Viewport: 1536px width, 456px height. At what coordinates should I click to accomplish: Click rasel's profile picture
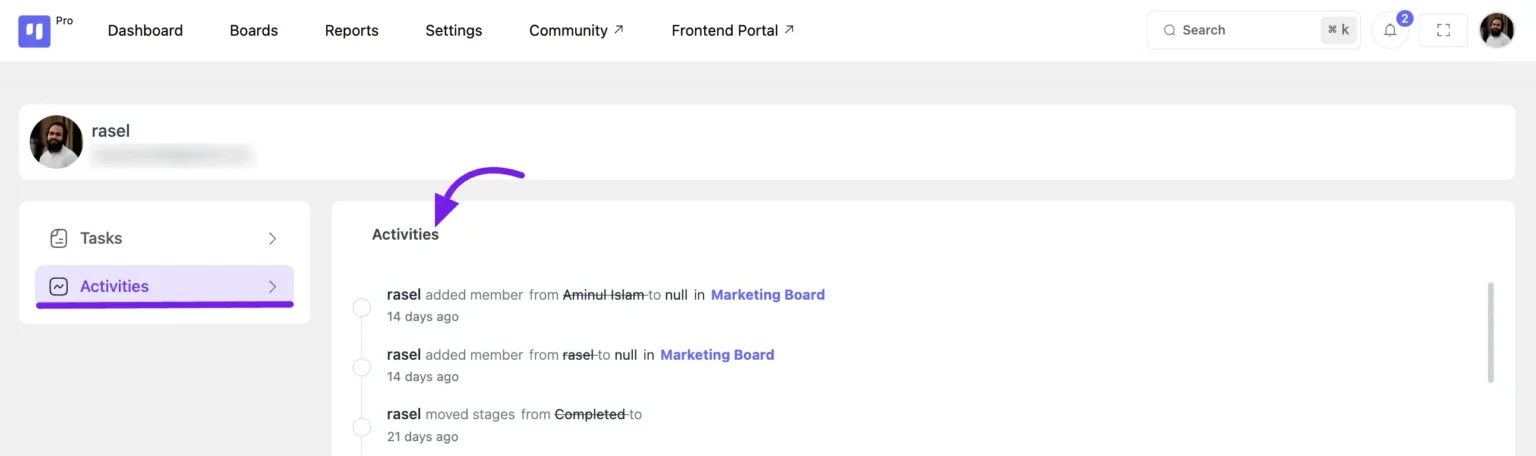click(56, 142)
